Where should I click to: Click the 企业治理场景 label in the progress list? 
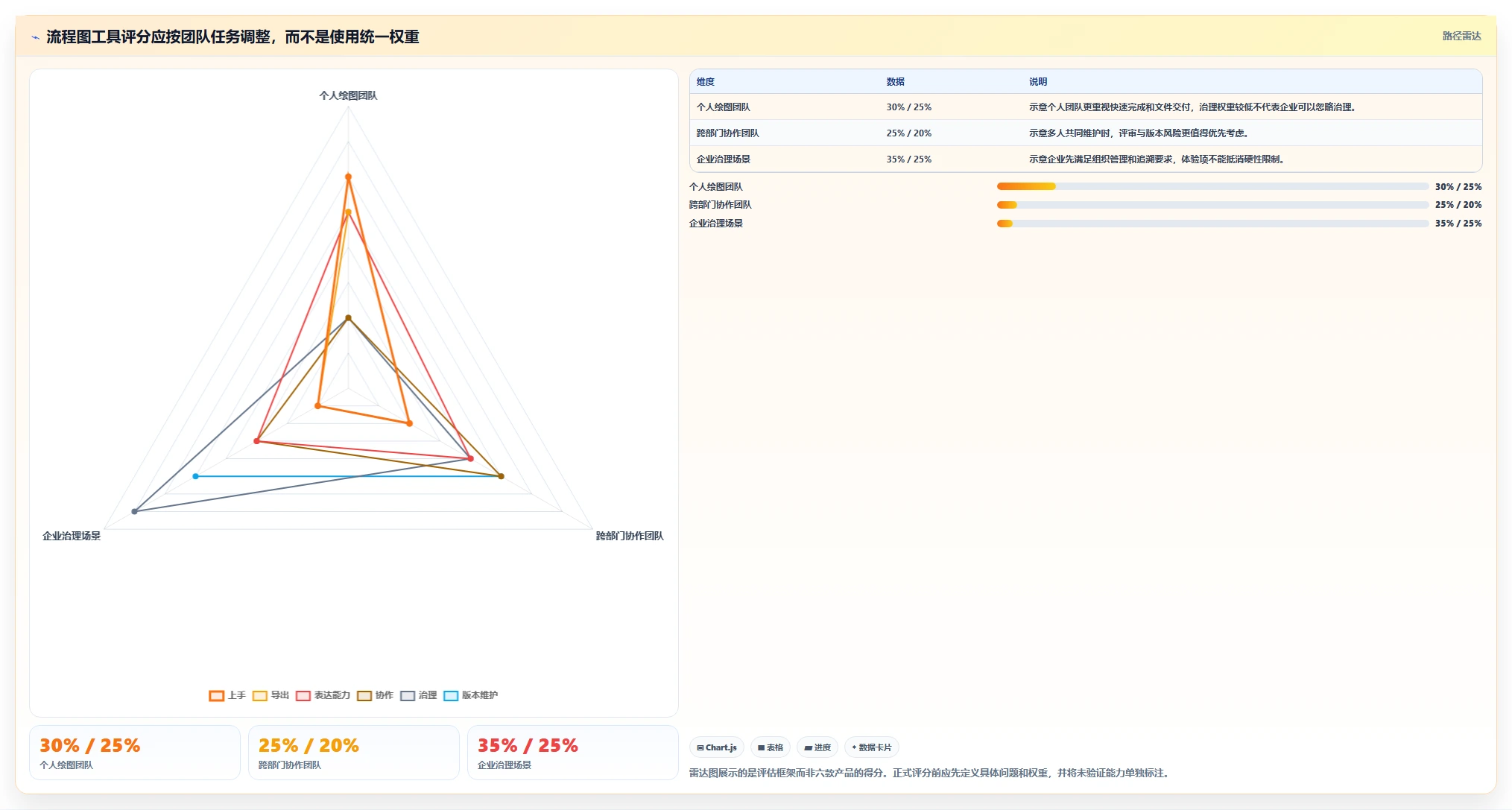(716, 224)
